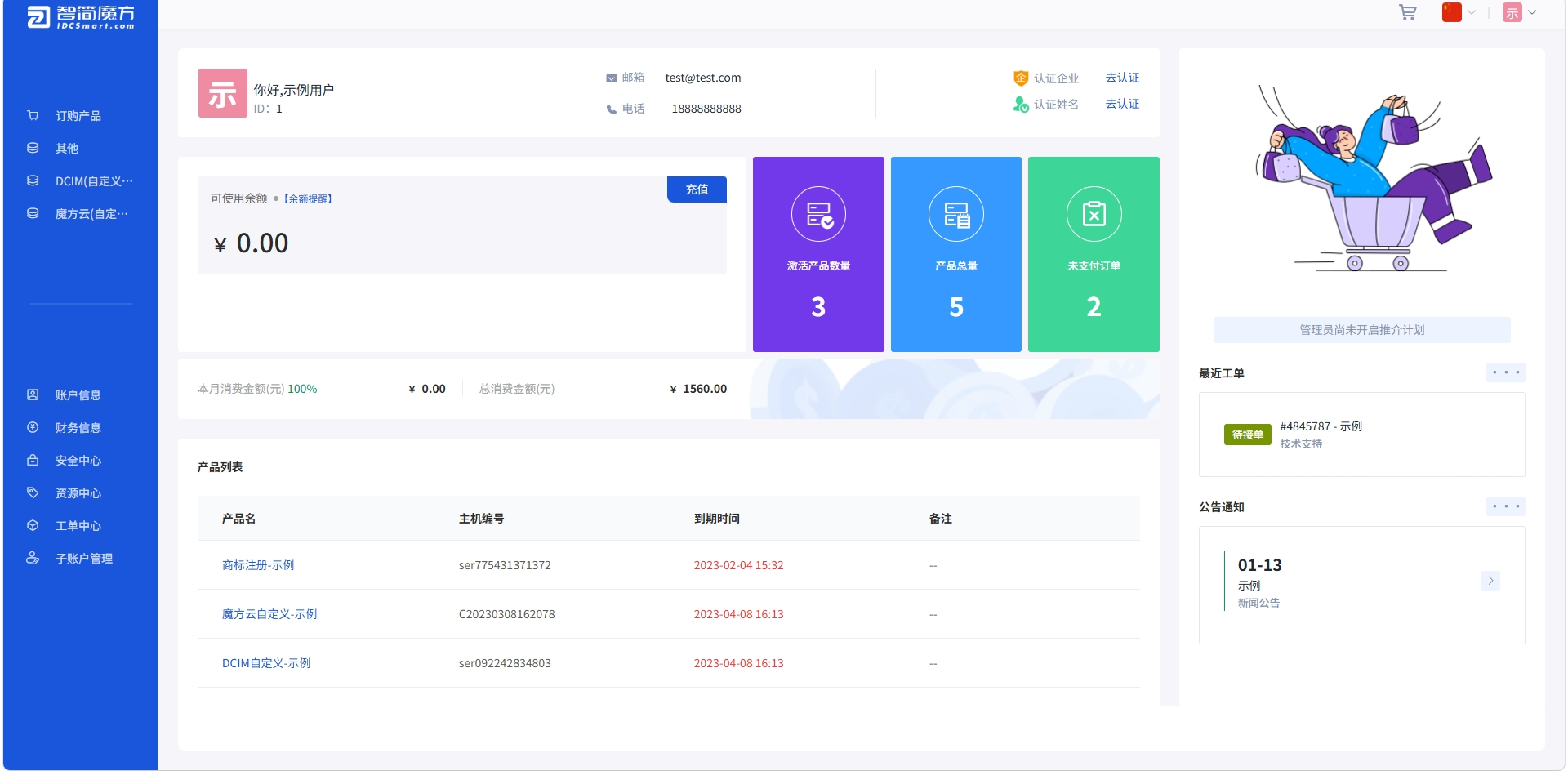This screenshot has width=1568, height=771.
Task: Click the 智简魔方 logo
Action: [80, 16]
